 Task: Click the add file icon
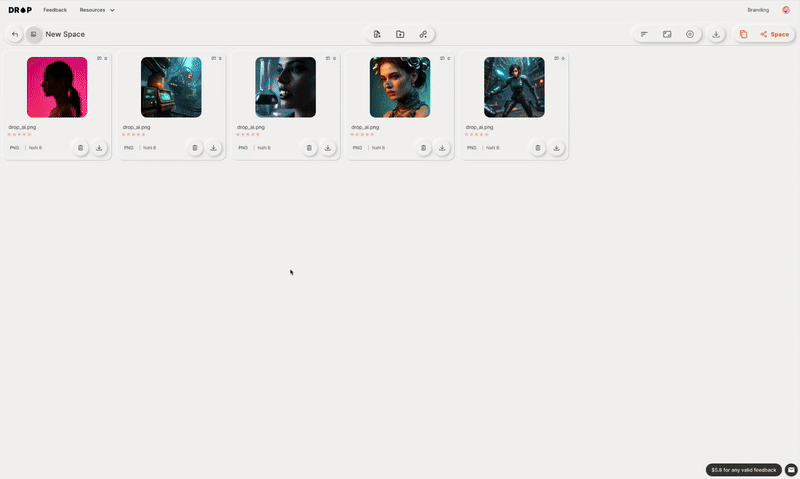point(377,34)
